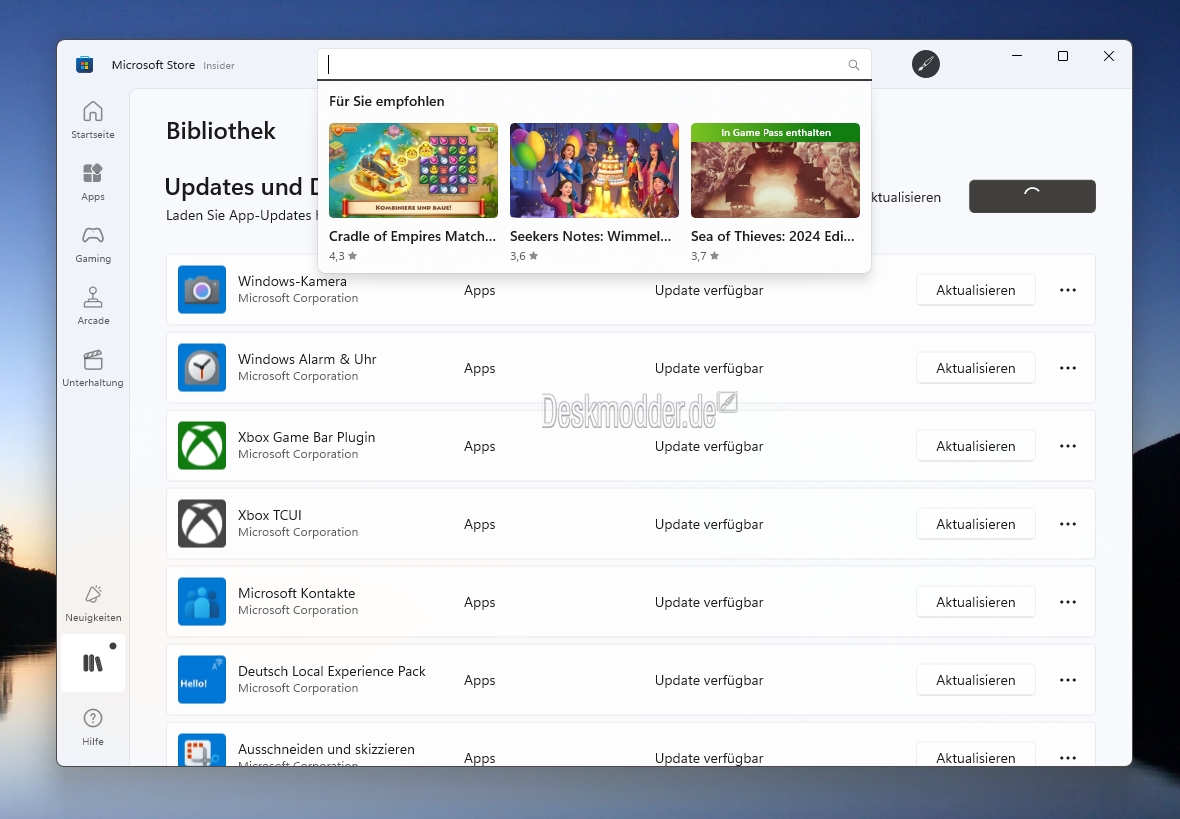Go to Apps in the sidebar
This screenshot has height=819, width=1180.
pyautogui.click(x=93, y=182)
